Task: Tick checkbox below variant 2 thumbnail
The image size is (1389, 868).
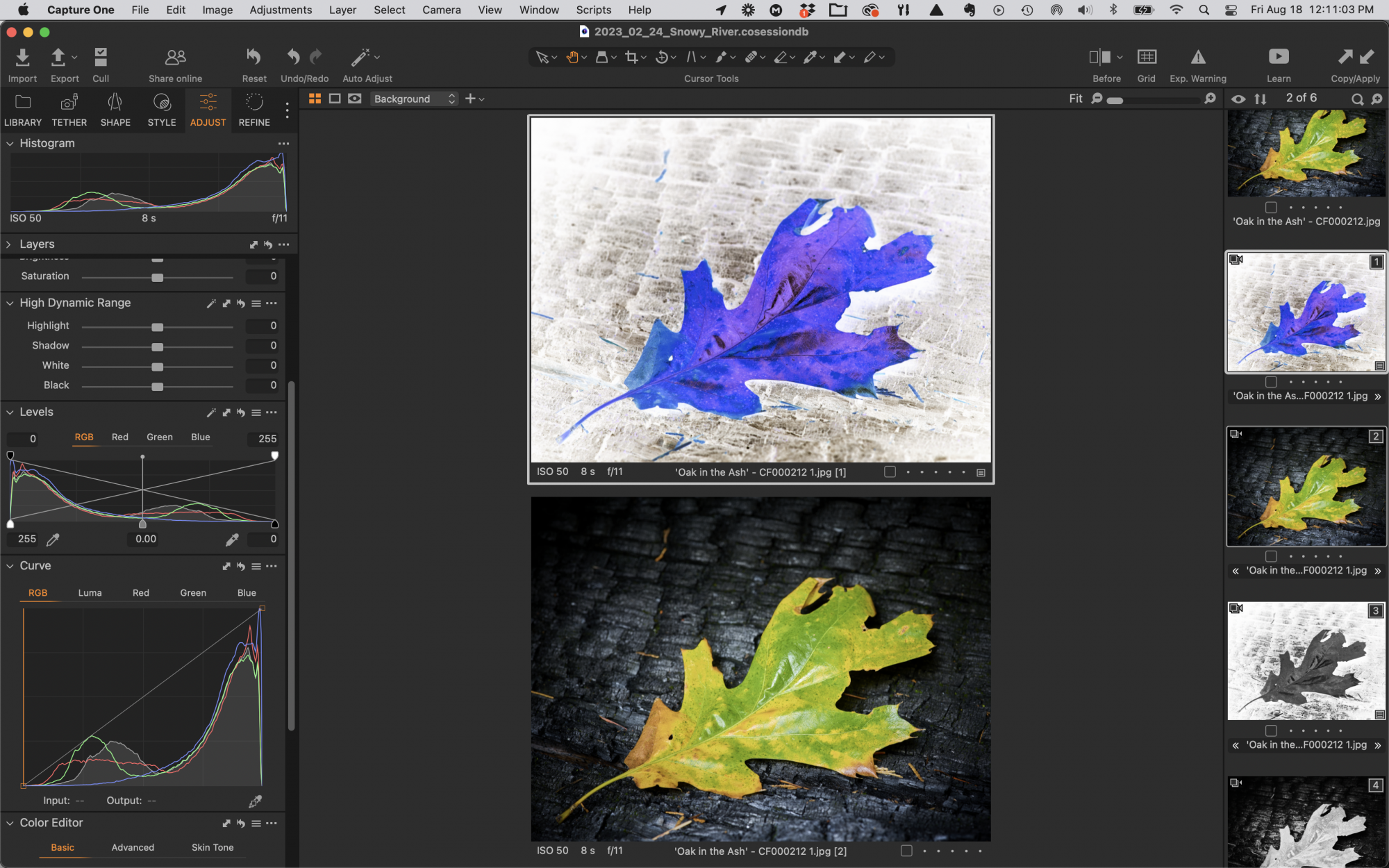Action: pos(1271,556)
